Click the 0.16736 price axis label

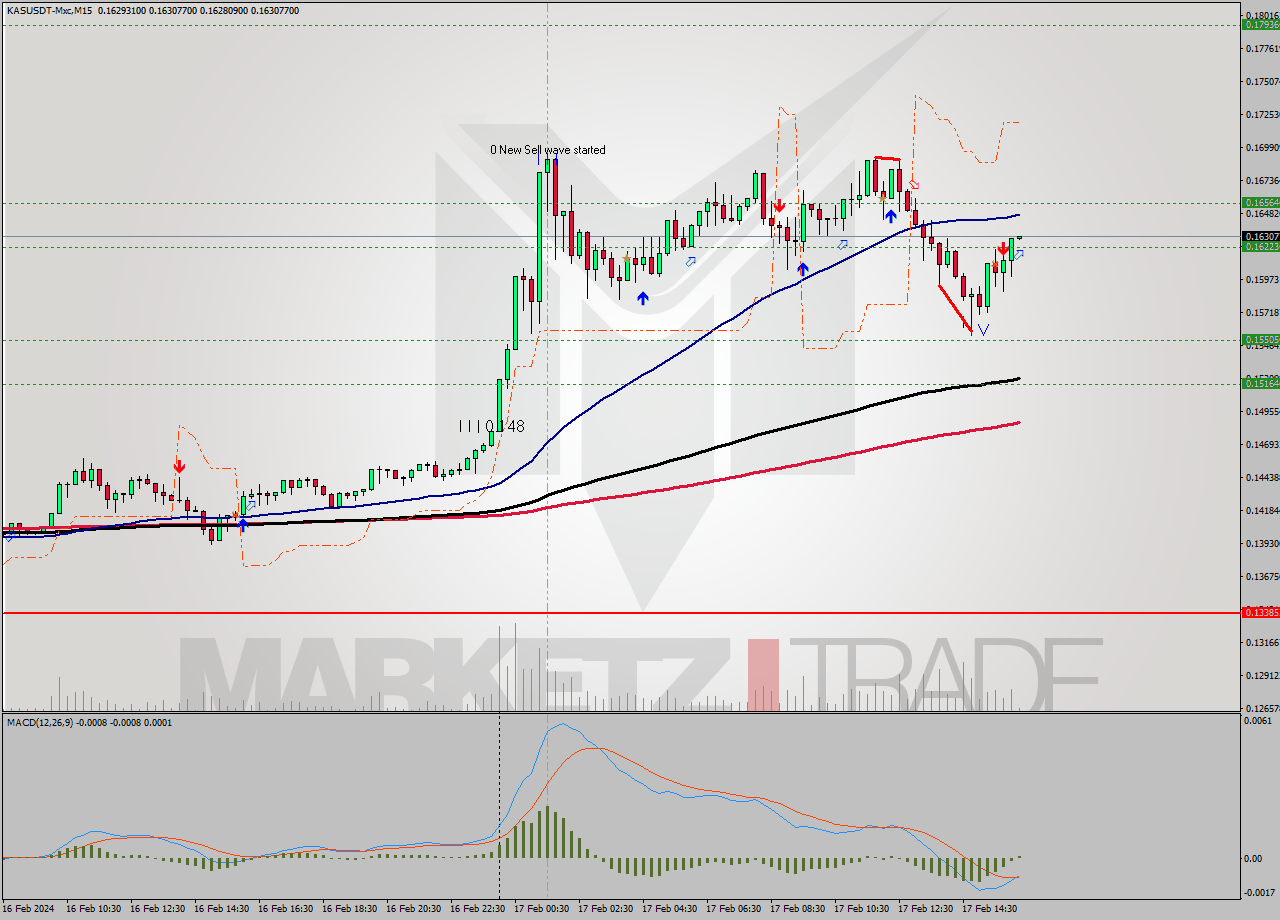tap(1261, 181)
